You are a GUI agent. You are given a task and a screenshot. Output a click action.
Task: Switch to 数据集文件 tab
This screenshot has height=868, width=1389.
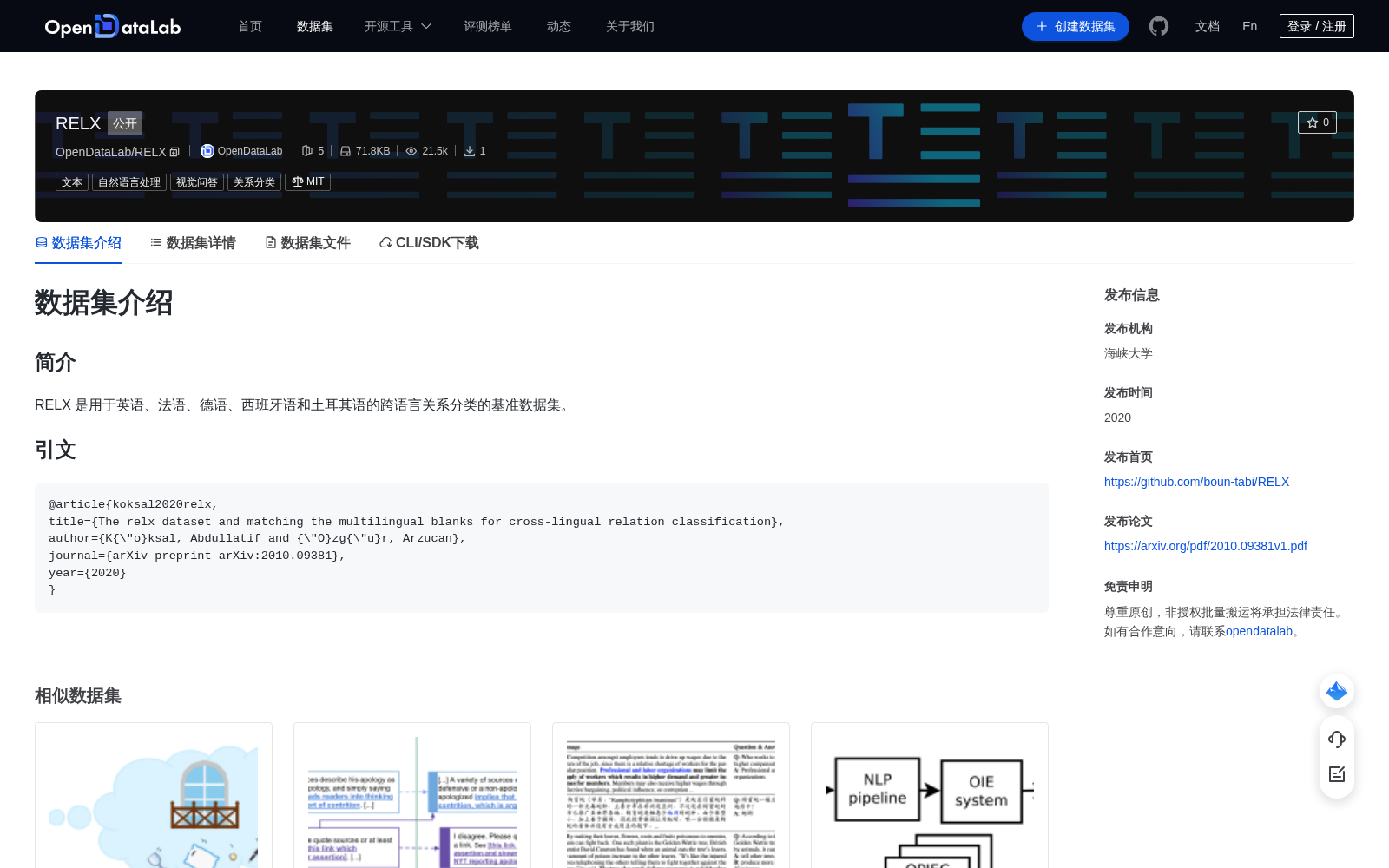pyautogui.click(x=307, y=243)
